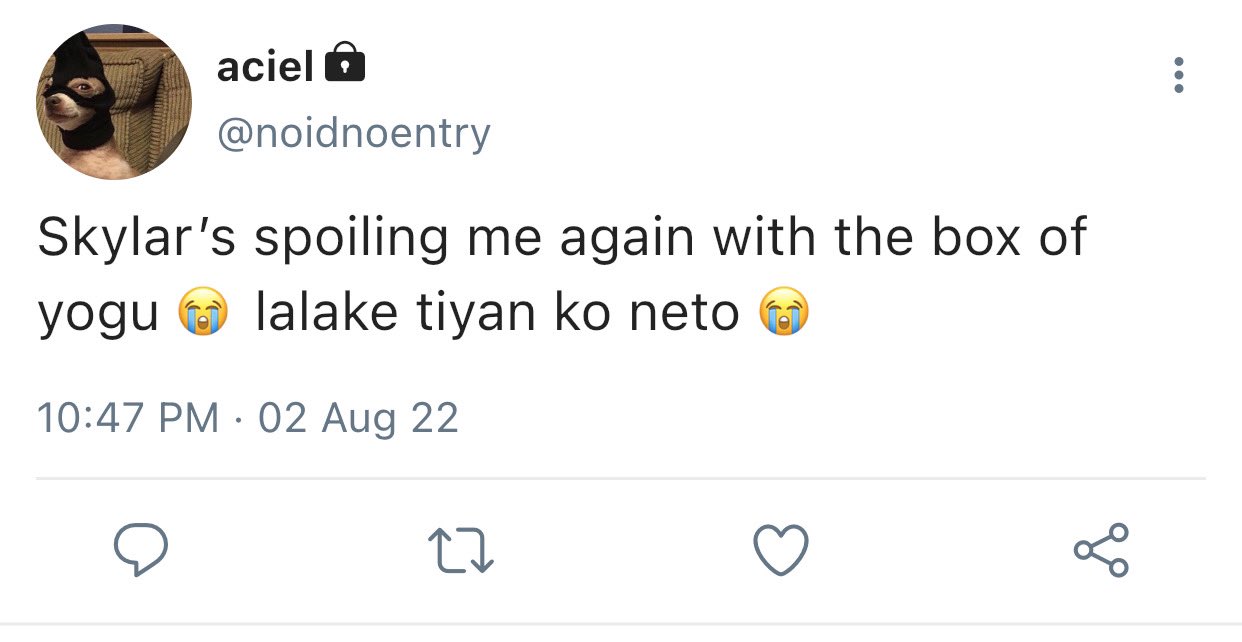Screen dimensions: 1242x642
Task: Like the tweet with the heart icon
Action: (x=780, y=551)
